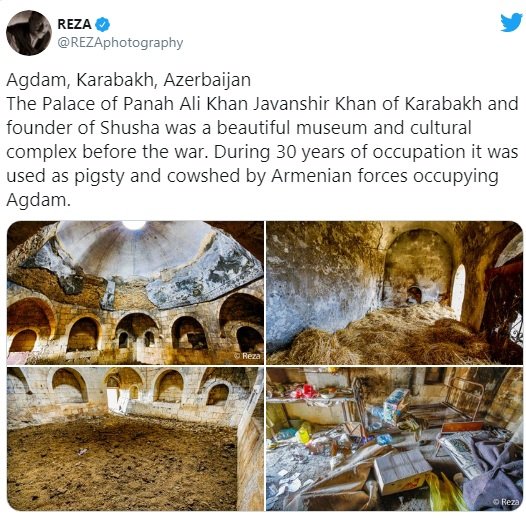Click the final word 'Agdam.' in the tweet
526x519 pixels.
pyautogui.click(x=39, y=200)
